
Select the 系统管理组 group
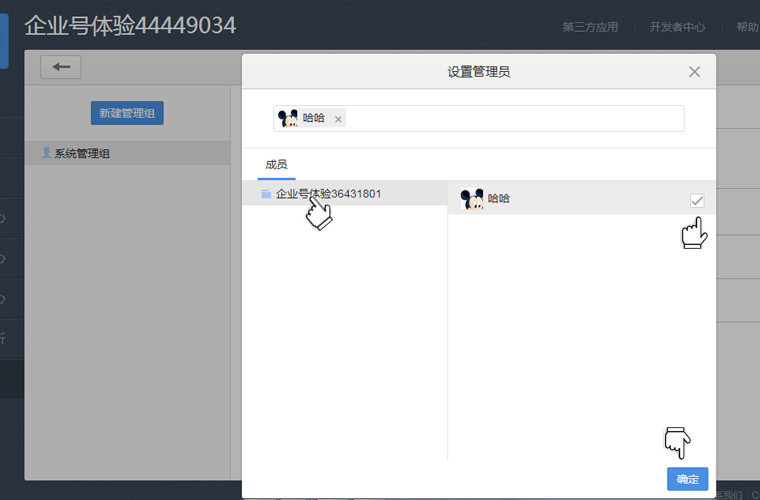click(x=82, y=153)
